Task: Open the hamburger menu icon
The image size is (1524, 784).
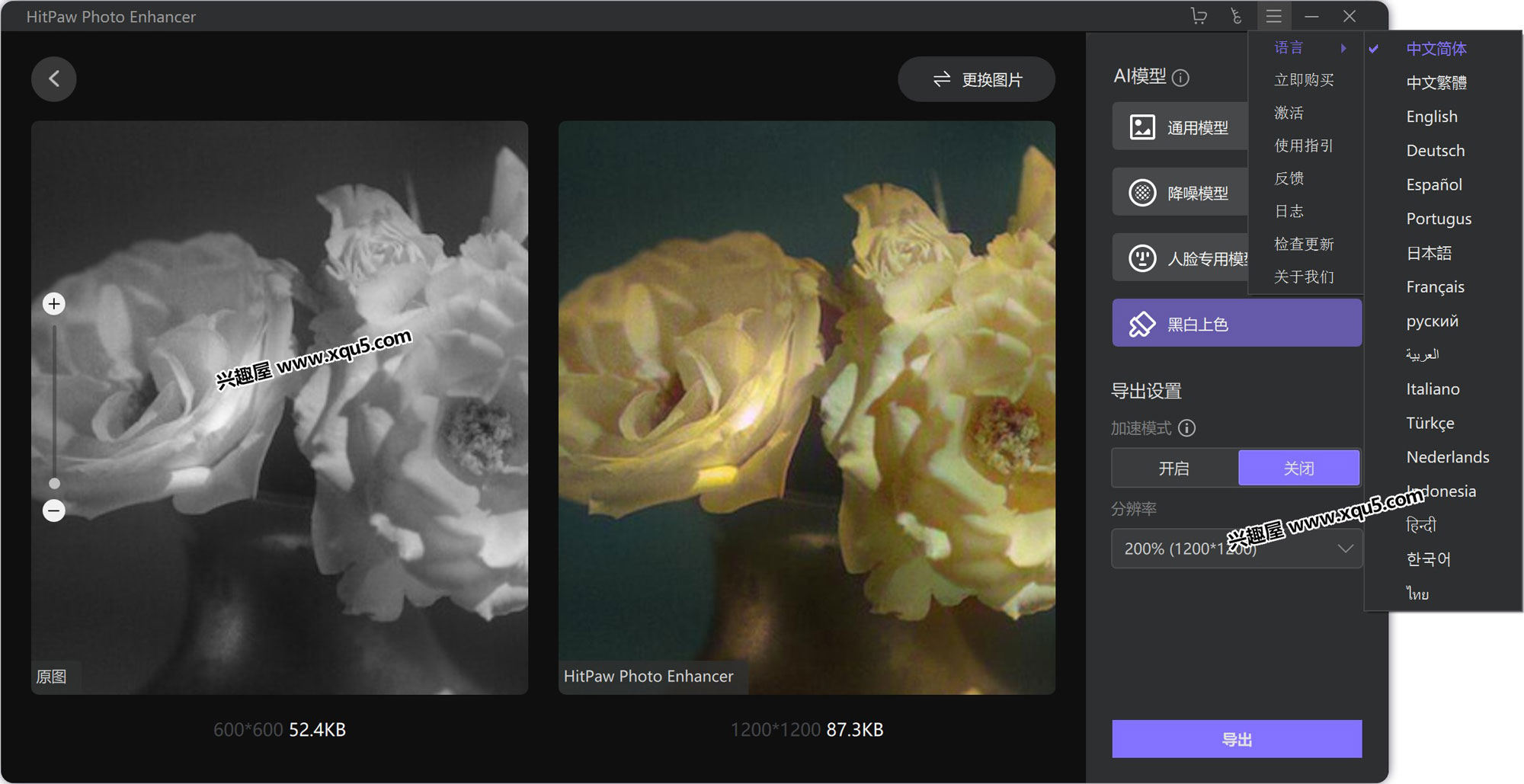Action: pyautogui.click(x=1274, y=16)
